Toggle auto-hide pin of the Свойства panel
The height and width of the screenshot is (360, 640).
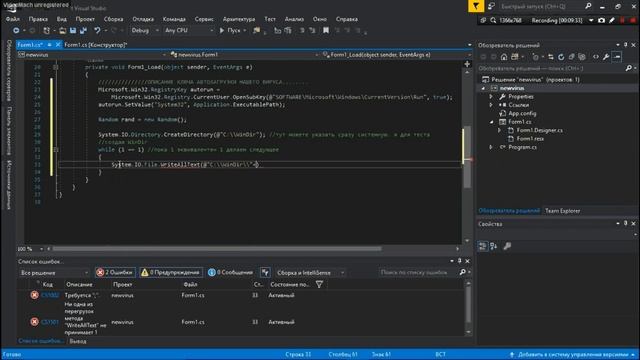(x=625, y=224)
